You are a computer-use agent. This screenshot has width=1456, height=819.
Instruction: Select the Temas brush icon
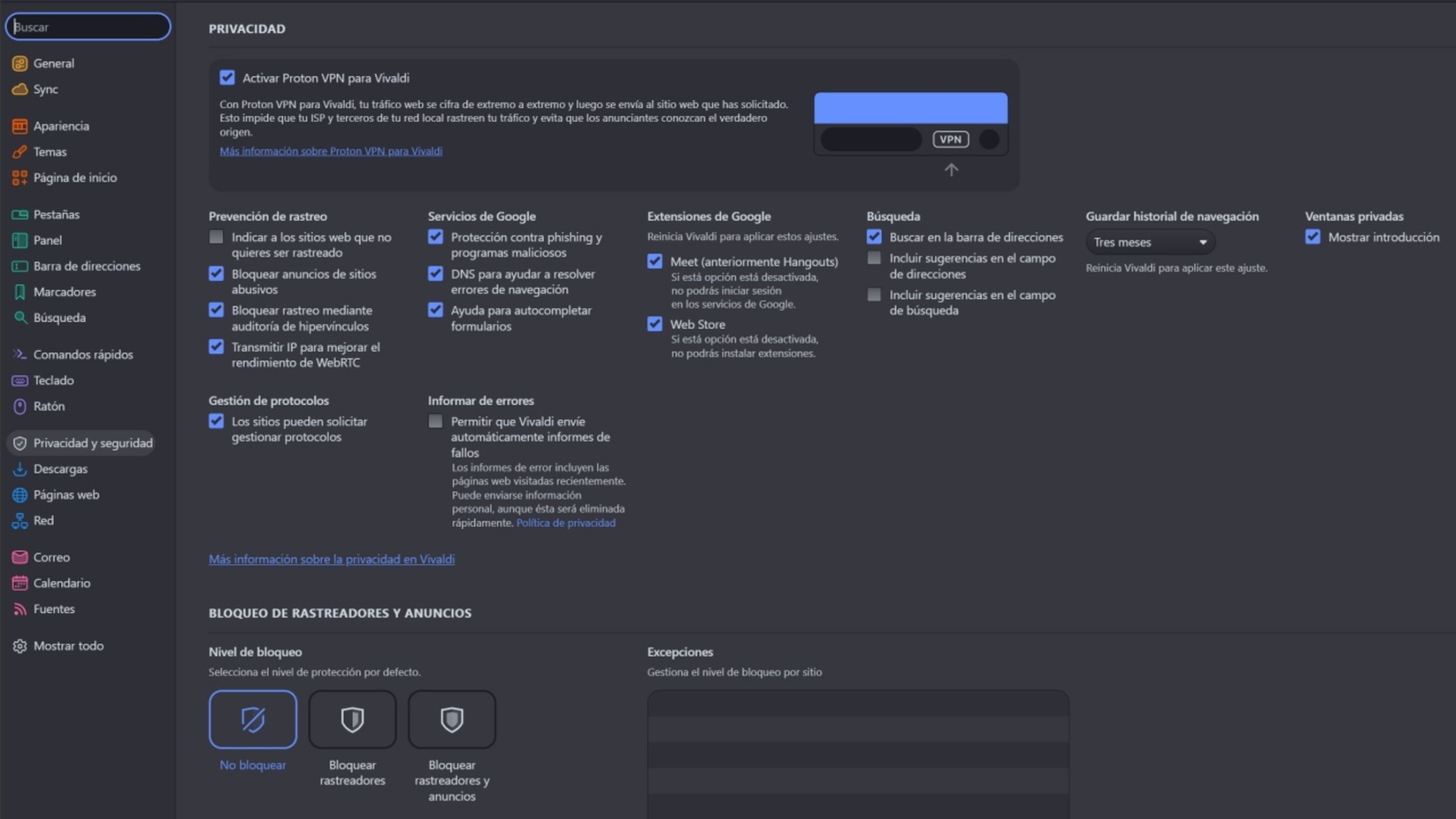click(20, 152)
